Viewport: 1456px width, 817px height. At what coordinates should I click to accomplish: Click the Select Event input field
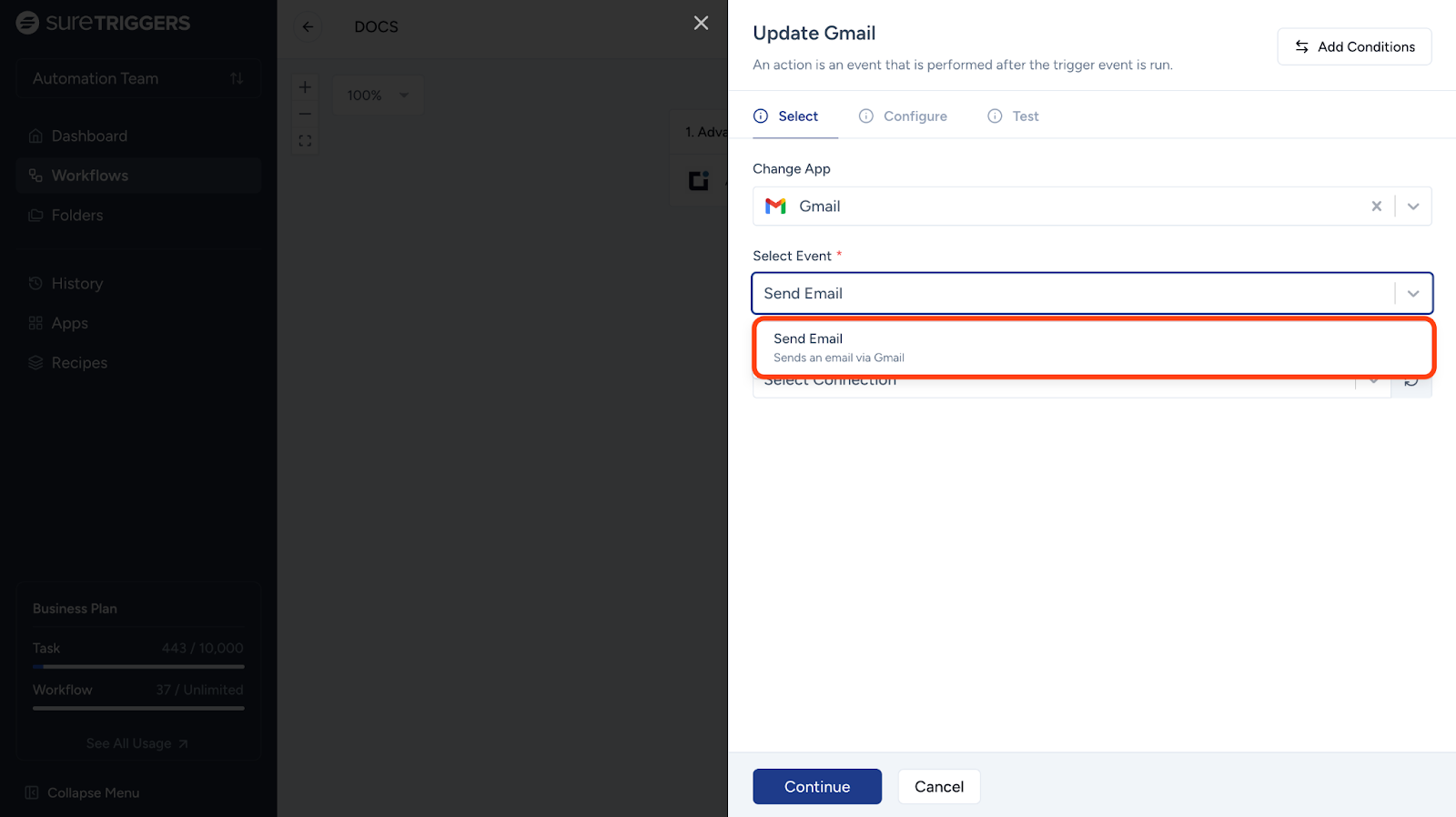[x=1074, y=294]
